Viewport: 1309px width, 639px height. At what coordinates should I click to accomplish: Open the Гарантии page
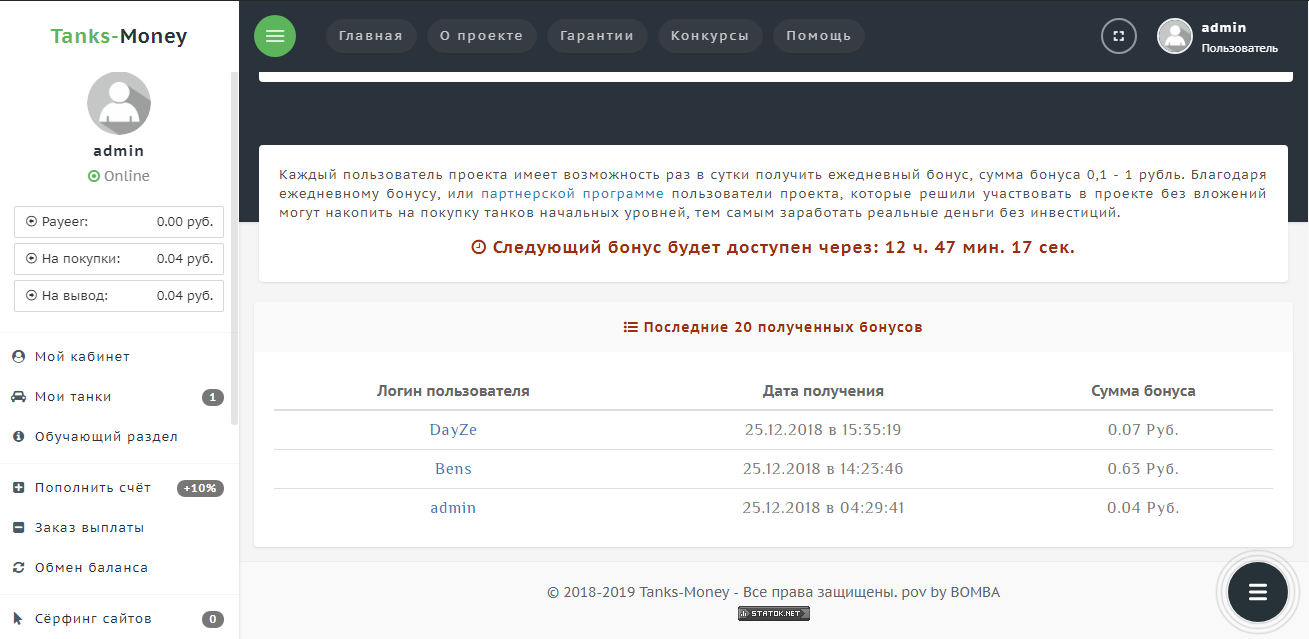(x=597, y=36)
